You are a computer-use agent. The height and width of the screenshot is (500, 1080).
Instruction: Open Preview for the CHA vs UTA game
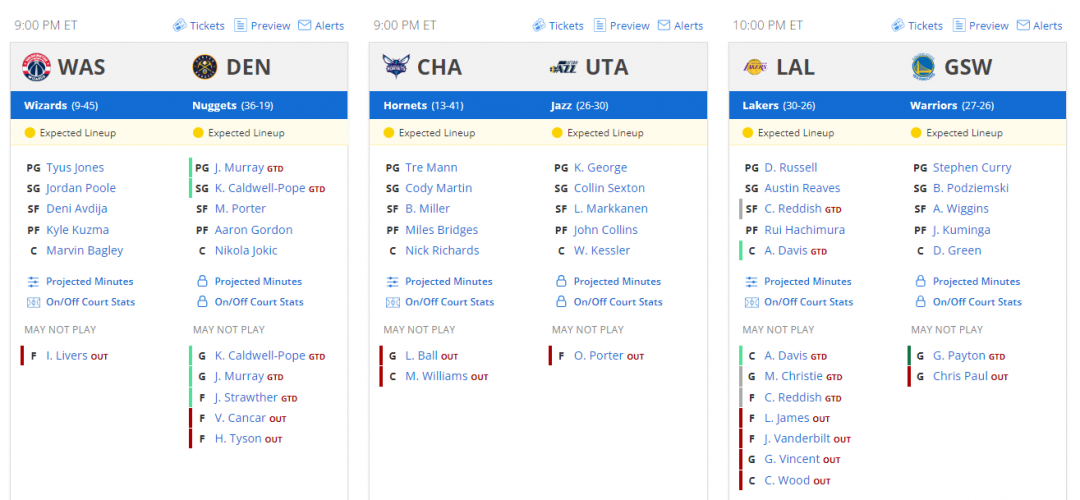click(621, 26)
